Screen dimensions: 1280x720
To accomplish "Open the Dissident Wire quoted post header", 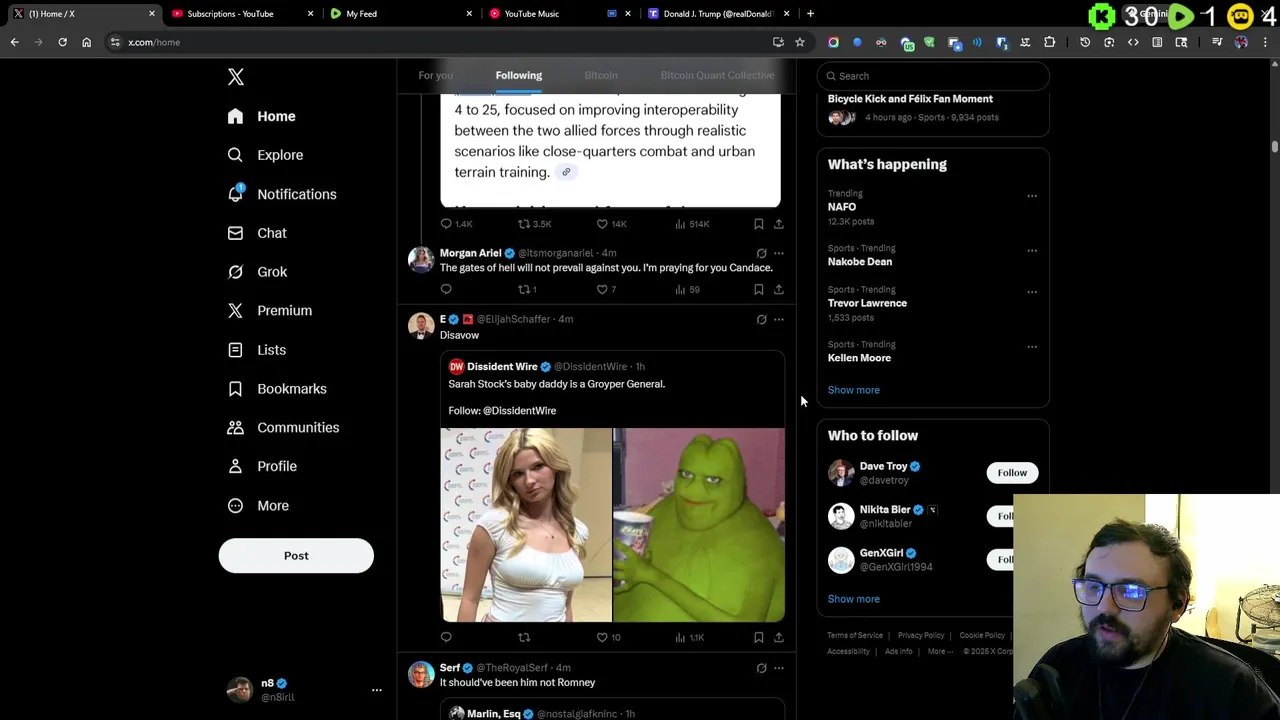I will pos(546,367).
